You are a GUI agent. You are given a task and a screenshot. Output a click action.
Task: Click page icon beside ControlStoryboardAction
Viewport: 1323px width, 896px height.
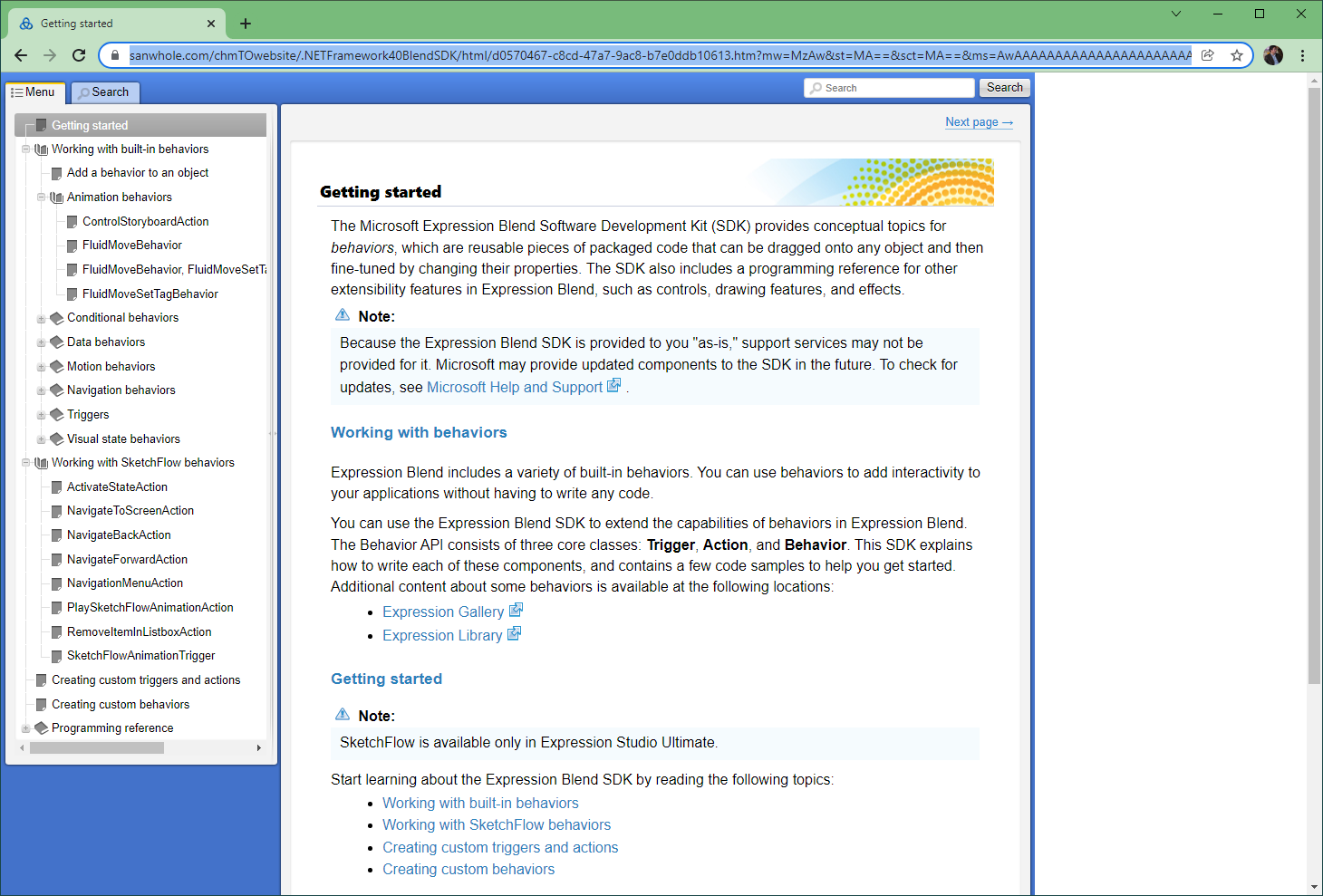72,222
